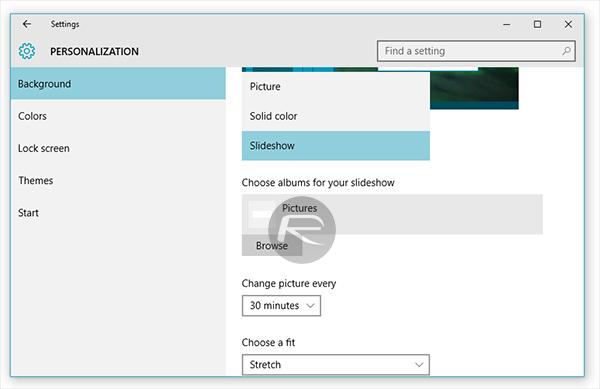Focus the Find a setting search box

[476, 51]
